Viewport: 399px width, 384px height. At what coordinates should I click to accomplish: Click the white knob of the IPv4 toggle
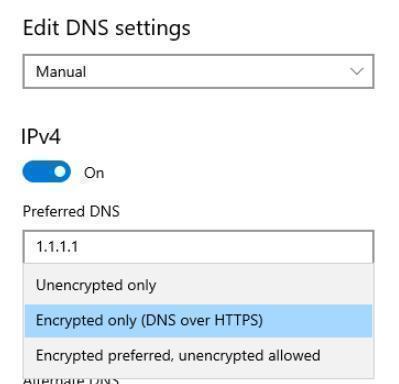[60, 172]
